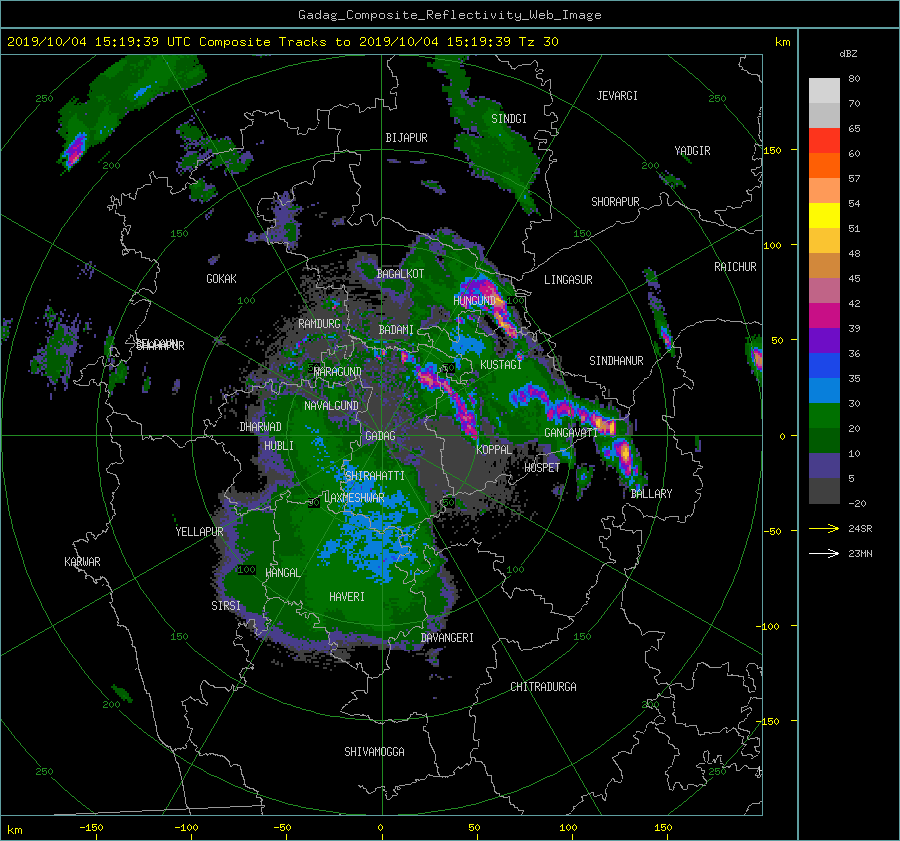Click the YELLAPUR city label
Viewport: 900px width, 841px height.
coord(199,532)
